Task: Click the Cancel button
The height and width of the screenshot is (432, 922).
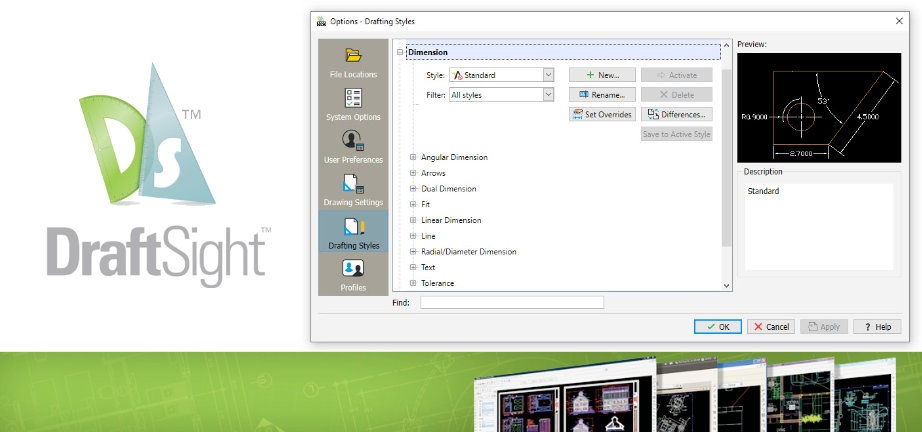Action: (x=771, y=327)
